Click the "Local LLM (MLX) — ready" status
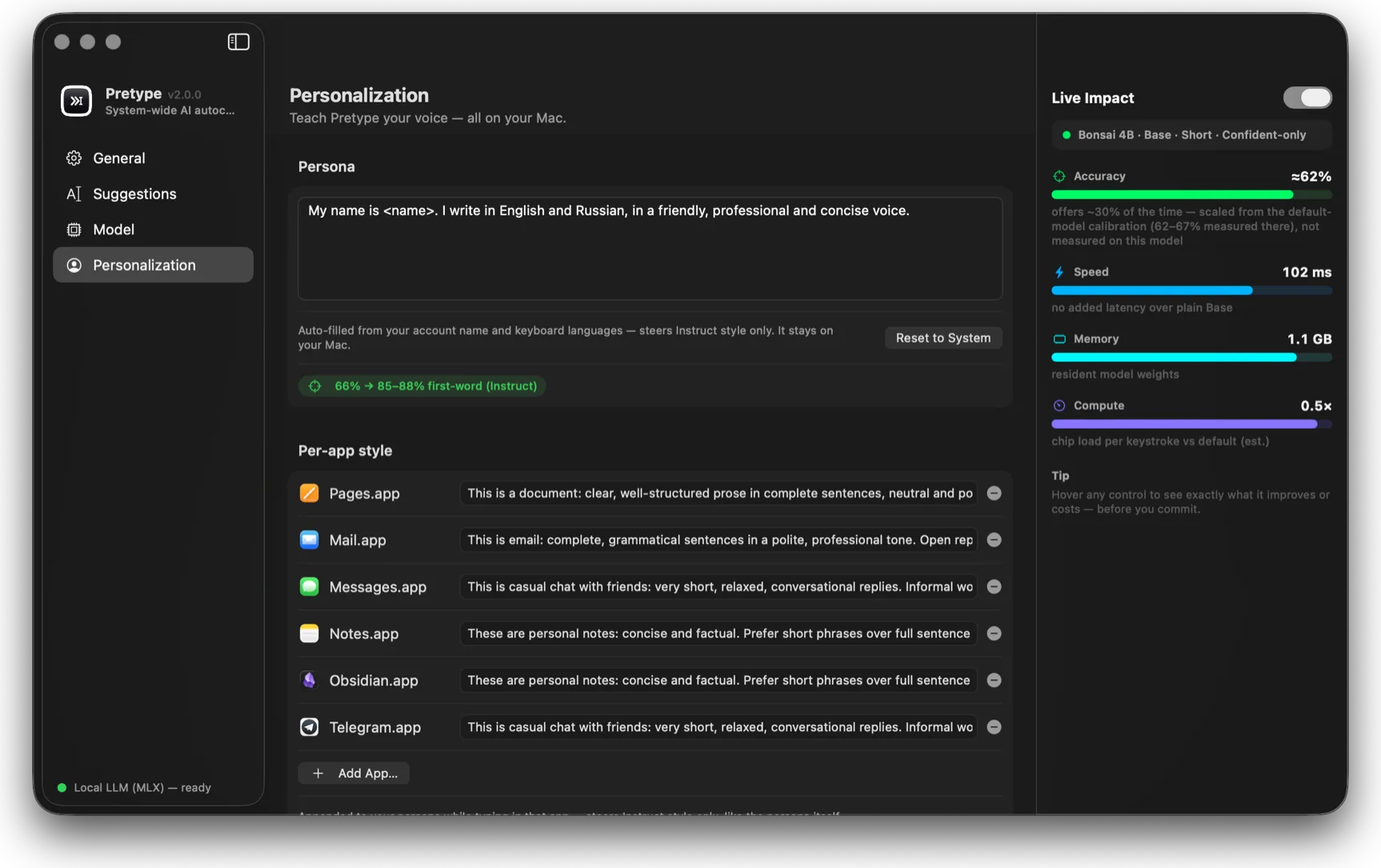Image resolution: width=1381 pixels, height=868 pixels. tap(142, 787)
